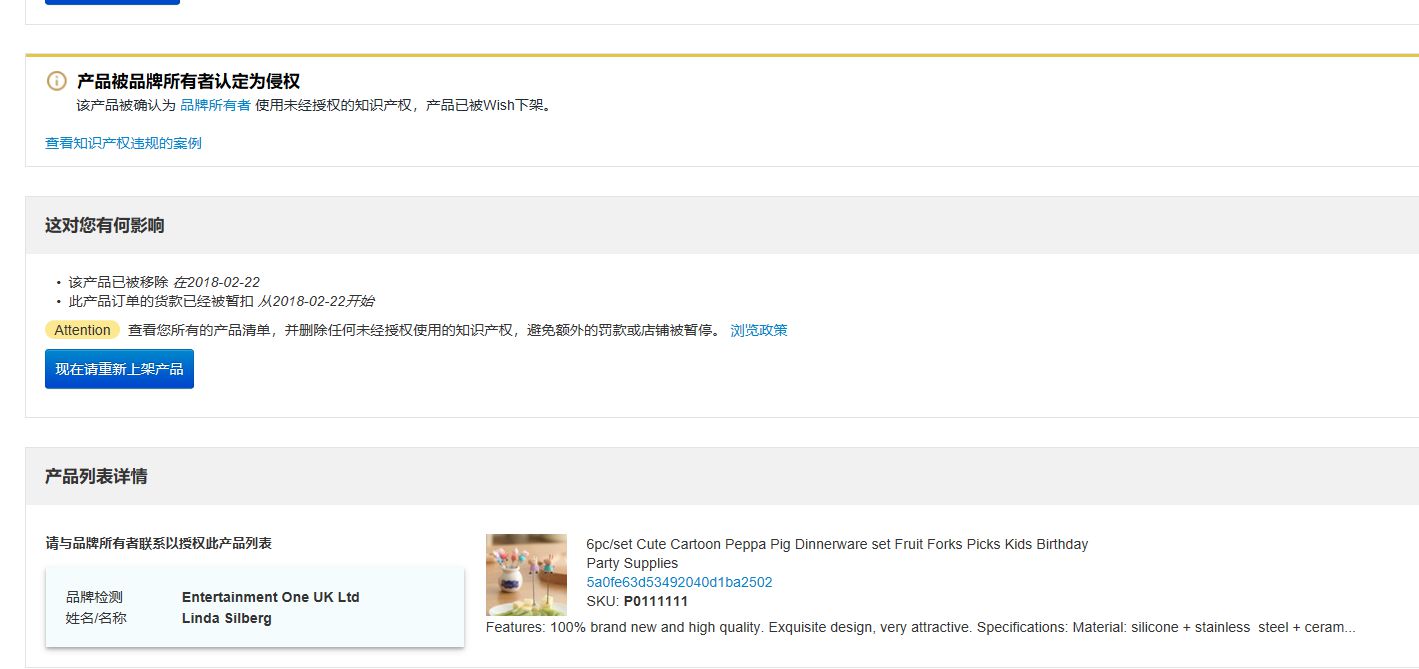Click the 现在请重新上架产品 button
Viewport: 1419px width, 669px height.
click(x=119, y=369)
